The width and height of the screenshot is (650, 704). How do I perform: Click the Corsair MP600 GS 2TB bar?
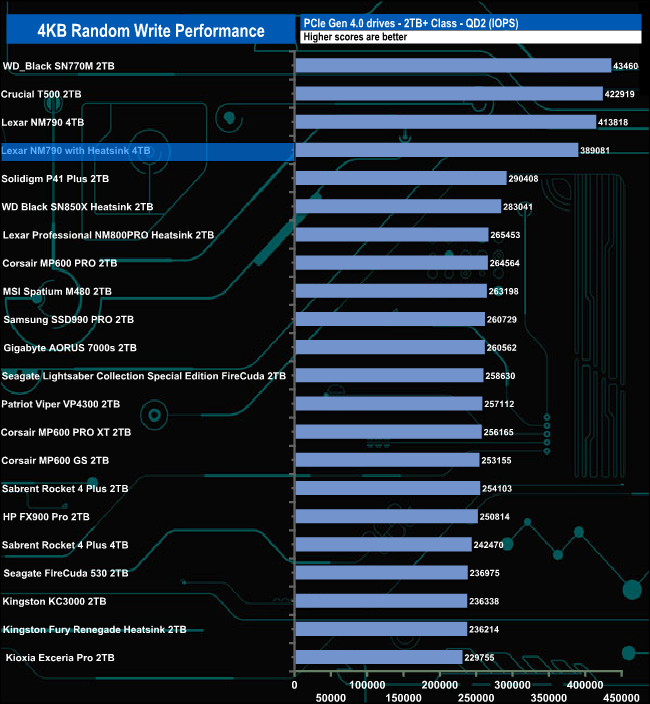387,460
